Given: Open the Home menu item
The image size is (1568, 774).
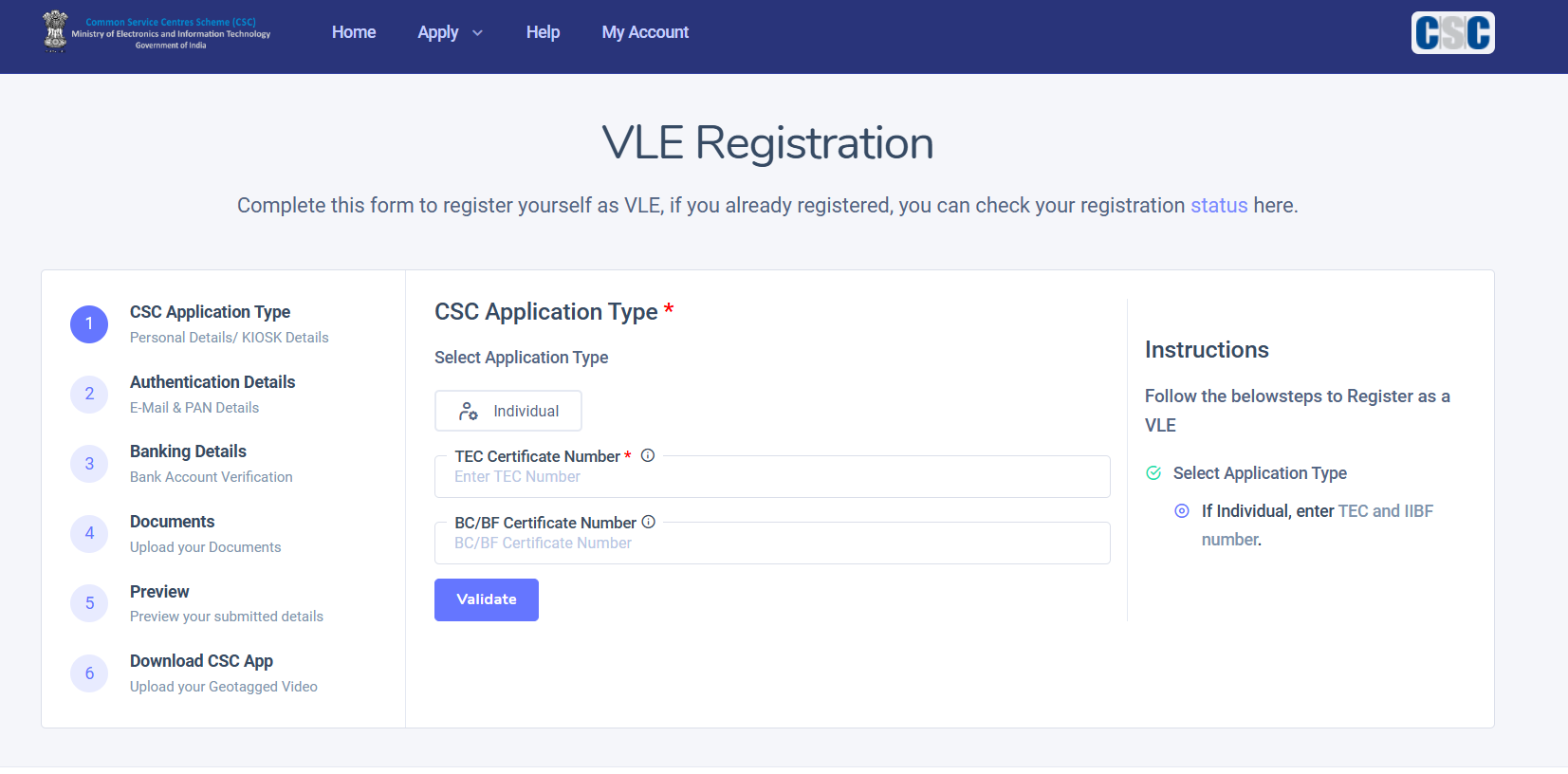Looking at the screenshot, I should (x=354, y=32).
